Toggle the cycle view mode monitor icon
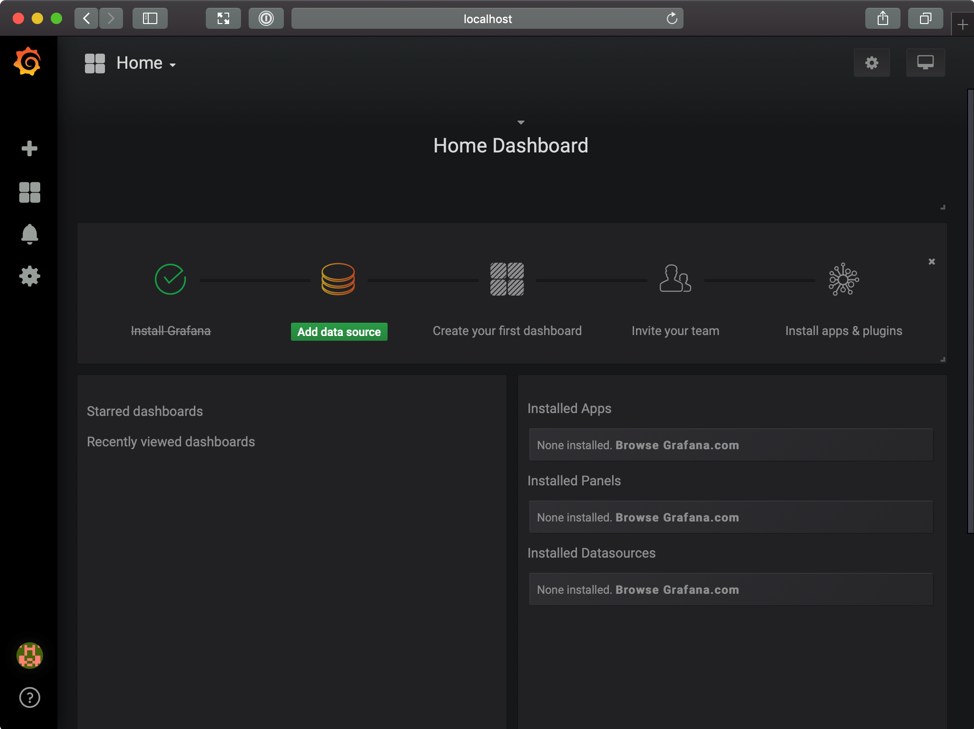Viewport: 974px width, 729px height. 925,63
